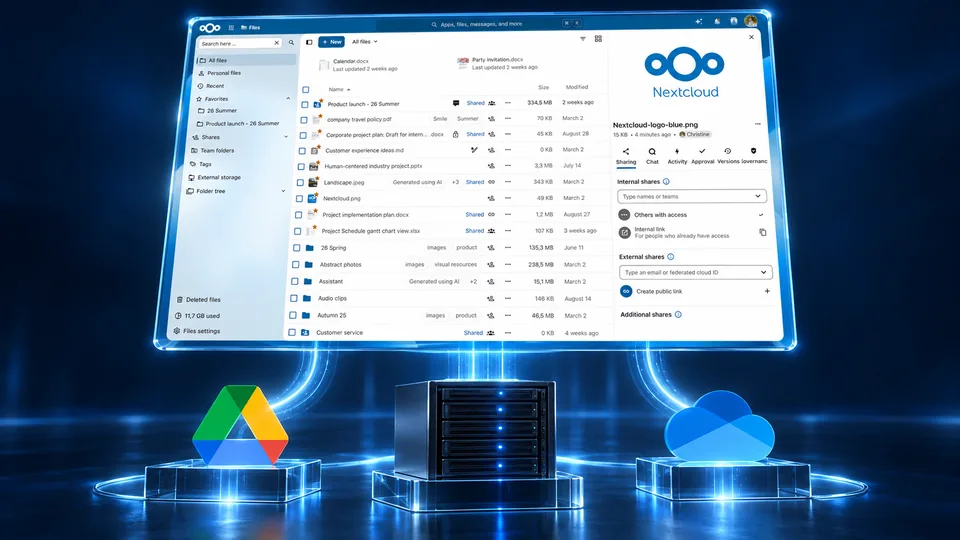The height and width of the screenshot is (540, 960).
Task: Click the magnifier icon beside sidebar search
Action: (x=291, y=43)
